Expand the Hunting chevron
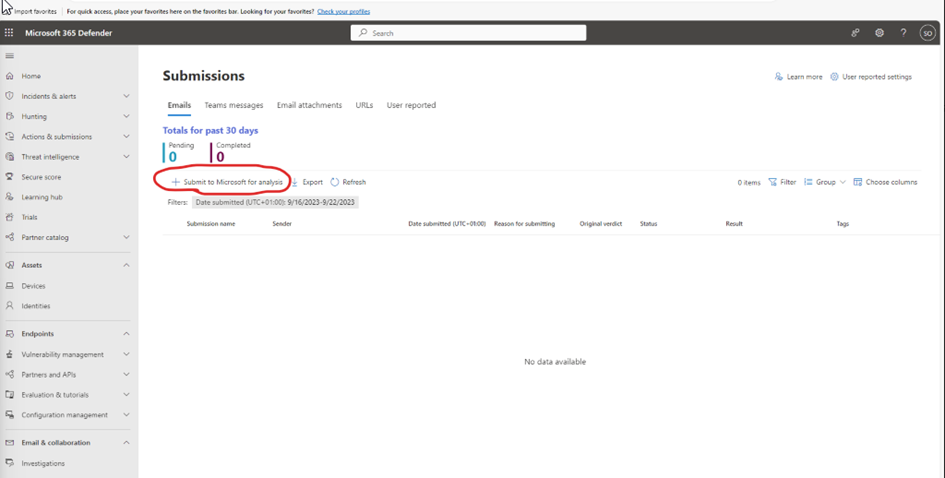This screenshot has width=945, height=478. click(126, 116)
